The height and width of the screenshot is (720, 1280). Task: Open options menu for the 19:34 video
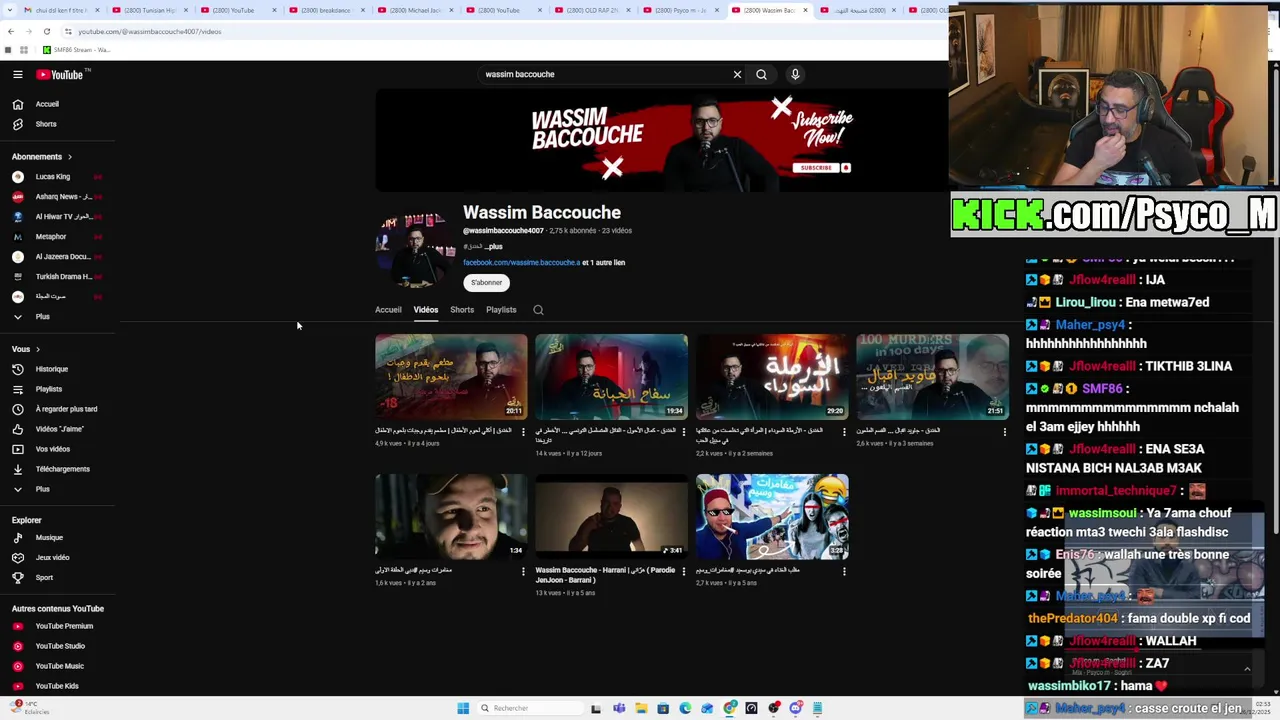[x=684, y=432]
